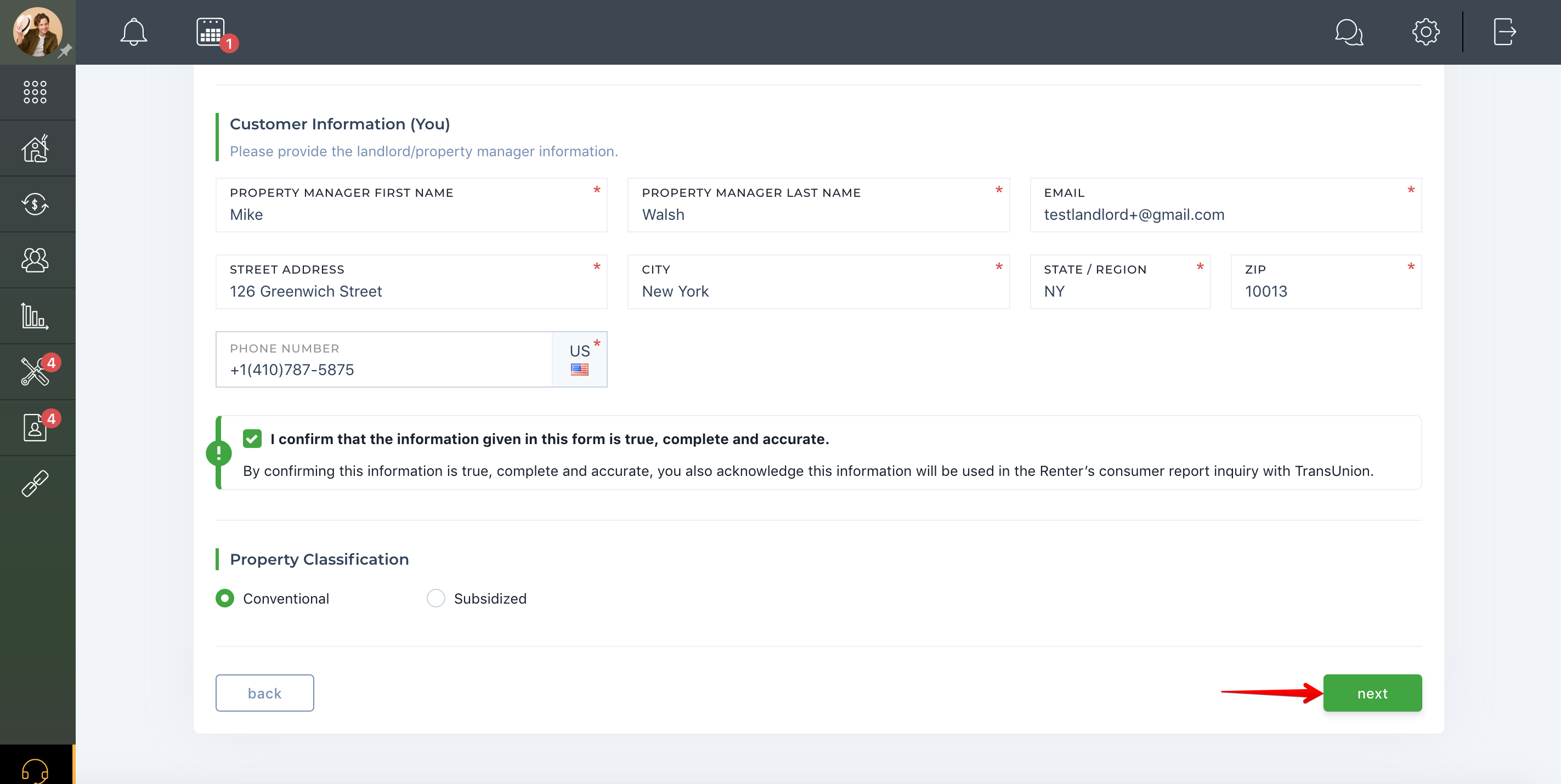Open the applications contact icon in sidebar
The height and width of the screenshot is (784, 1561).
tap(35, 427)
